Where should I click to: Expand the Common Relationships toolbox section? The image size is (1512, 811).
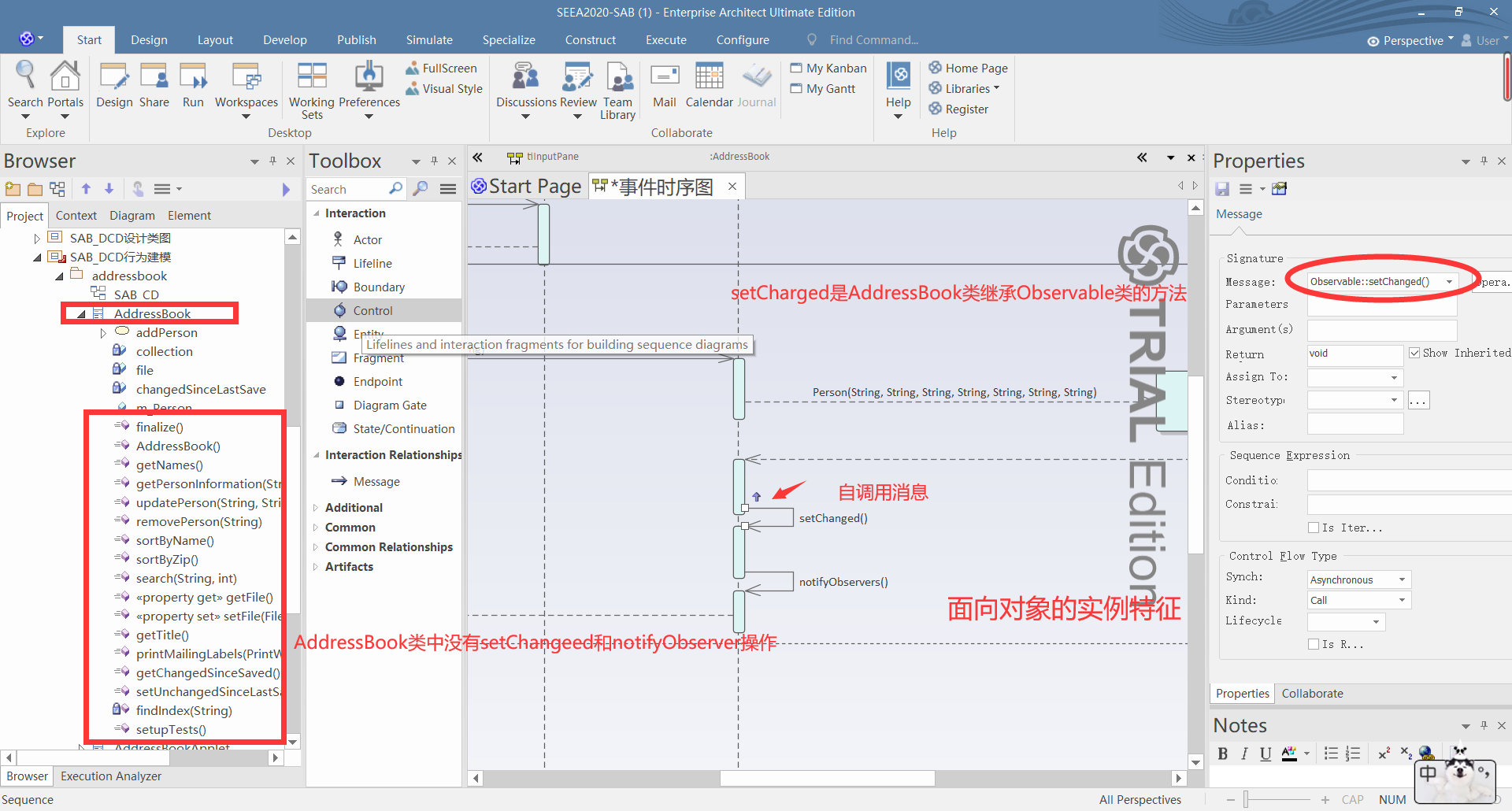point(316,547)
